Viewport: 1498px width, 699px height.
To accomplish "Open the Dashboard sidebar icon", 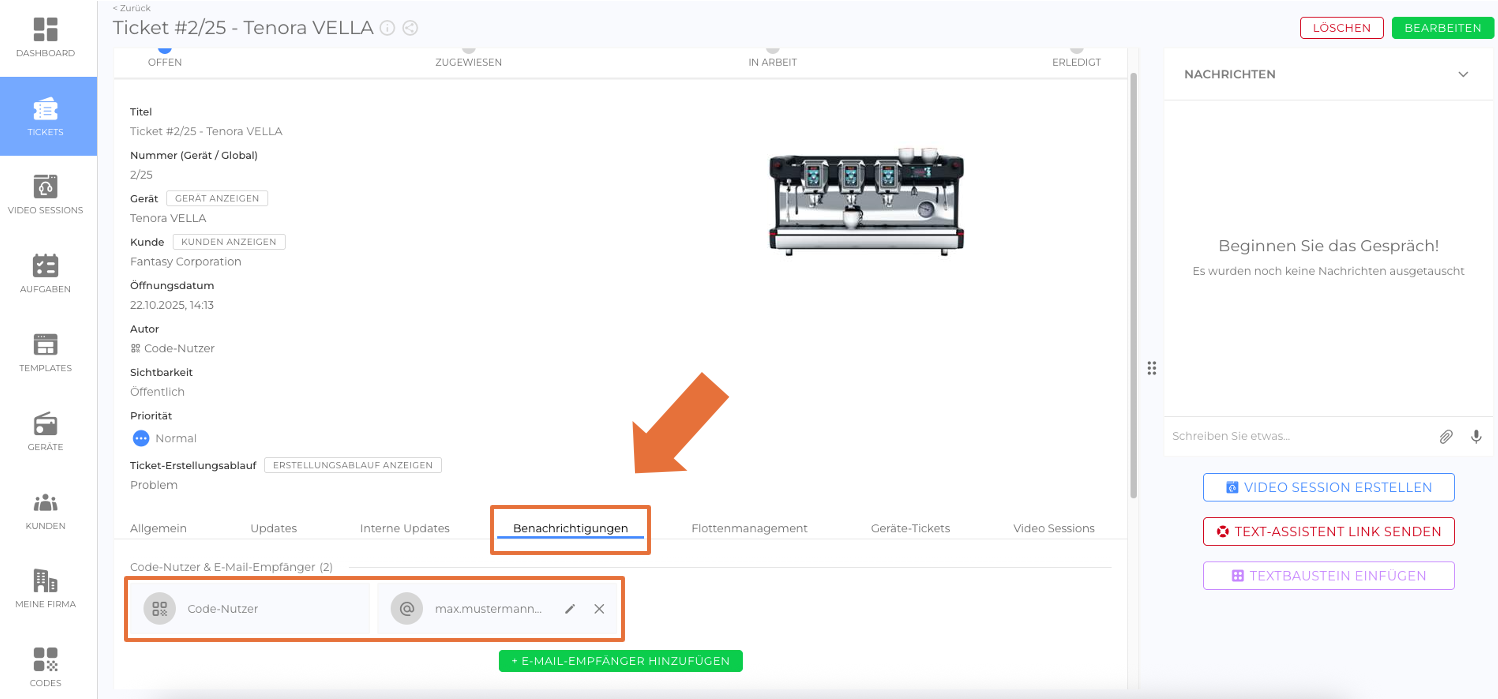I will tap(47, 37).
